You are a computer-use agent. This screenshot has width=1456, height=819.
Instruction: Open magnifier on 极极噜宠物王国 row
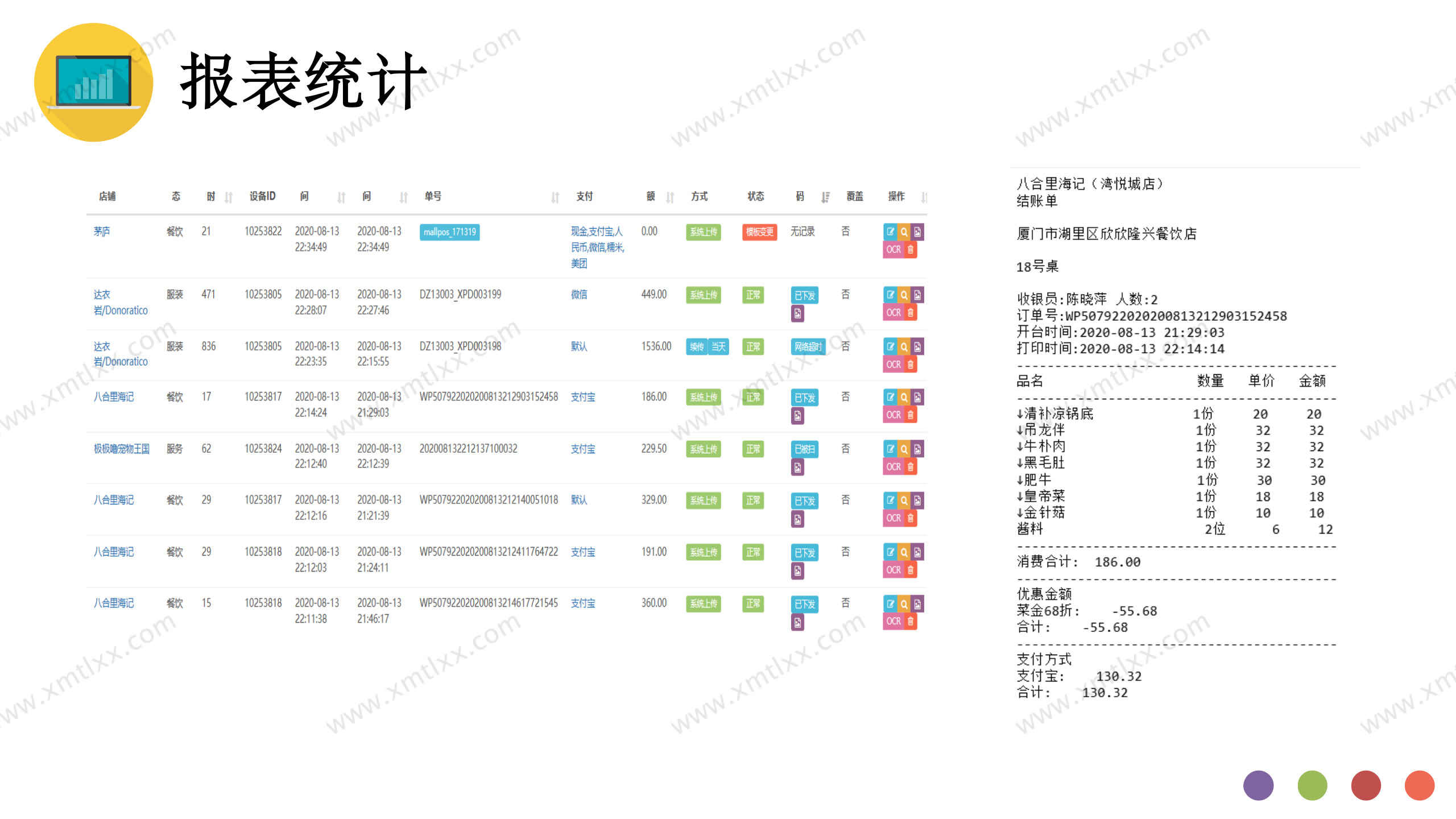(904, 449)
